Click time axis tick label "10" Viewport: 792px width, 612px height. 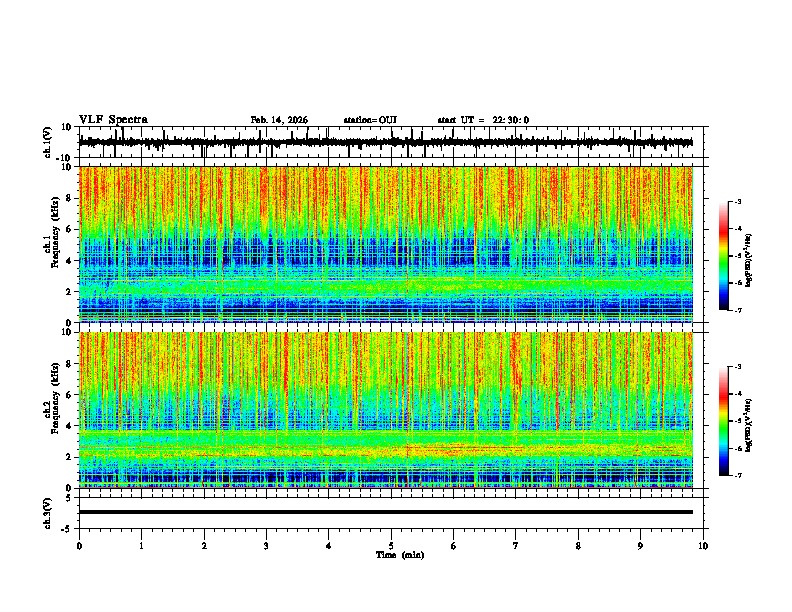pyautogui.click(x=703, y=546)
